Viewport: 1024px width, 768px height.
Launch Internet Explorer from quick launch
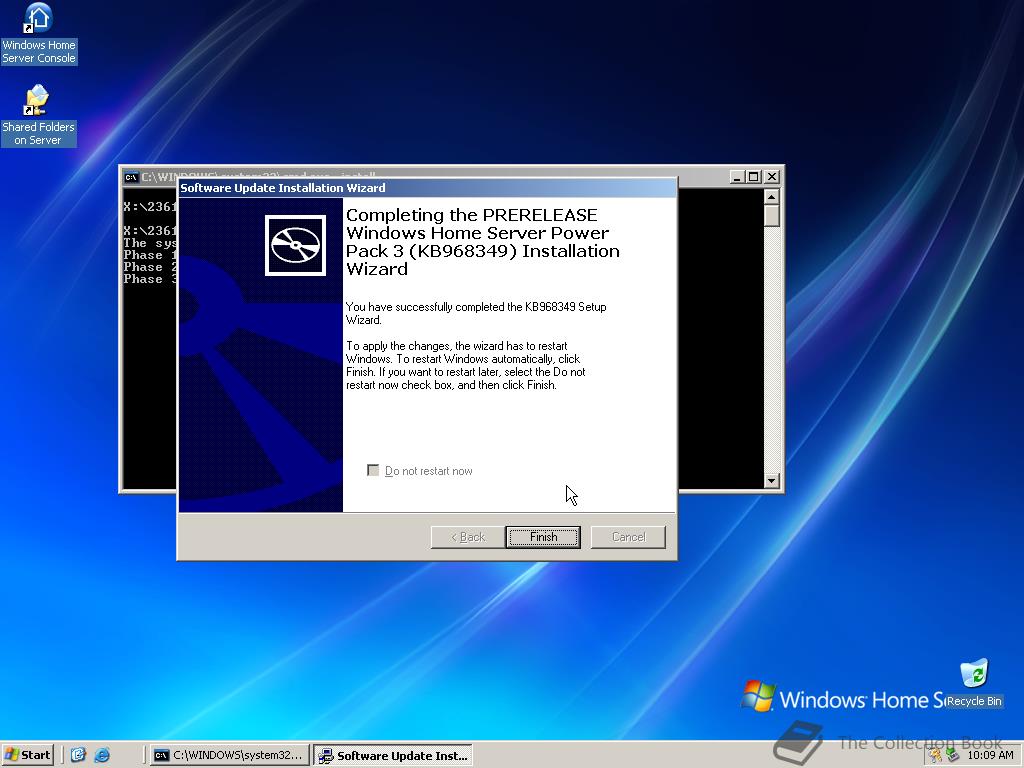[102, 755]
